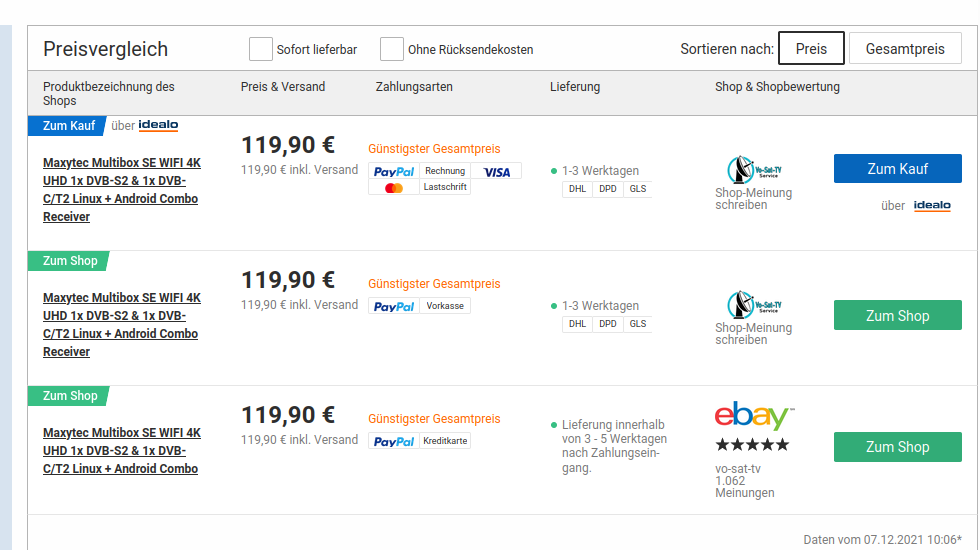Click the eBay logo in third offer
Viewport: 980px width, 550px height.
coord(753,417)
